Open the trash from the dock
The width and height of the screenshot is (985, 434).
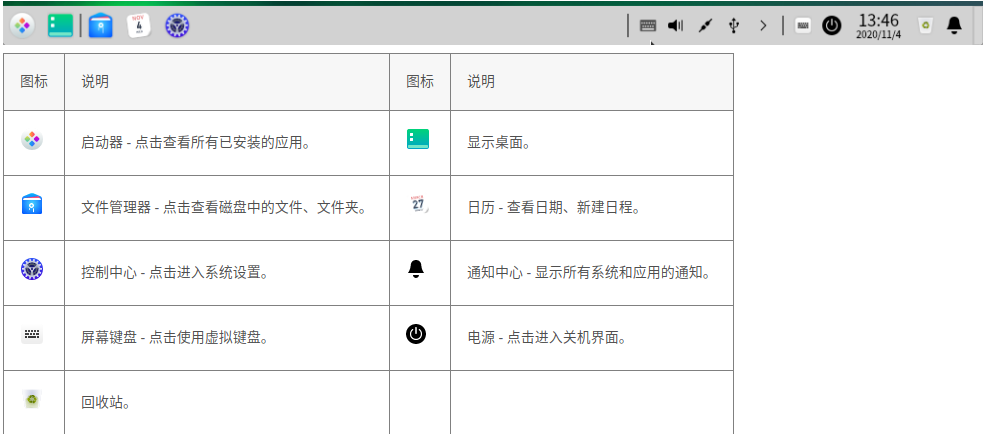926,26
